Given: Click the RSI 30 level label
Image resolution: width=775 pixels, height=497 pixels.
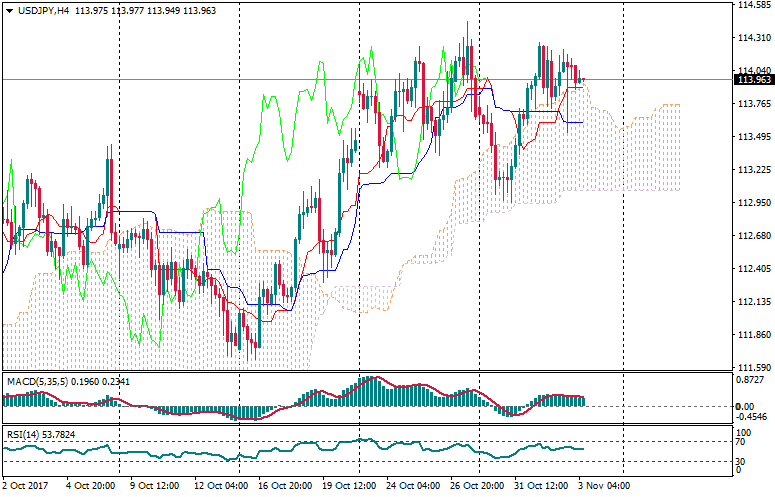Looking at the screenshot, I should [x=741, y=461].
